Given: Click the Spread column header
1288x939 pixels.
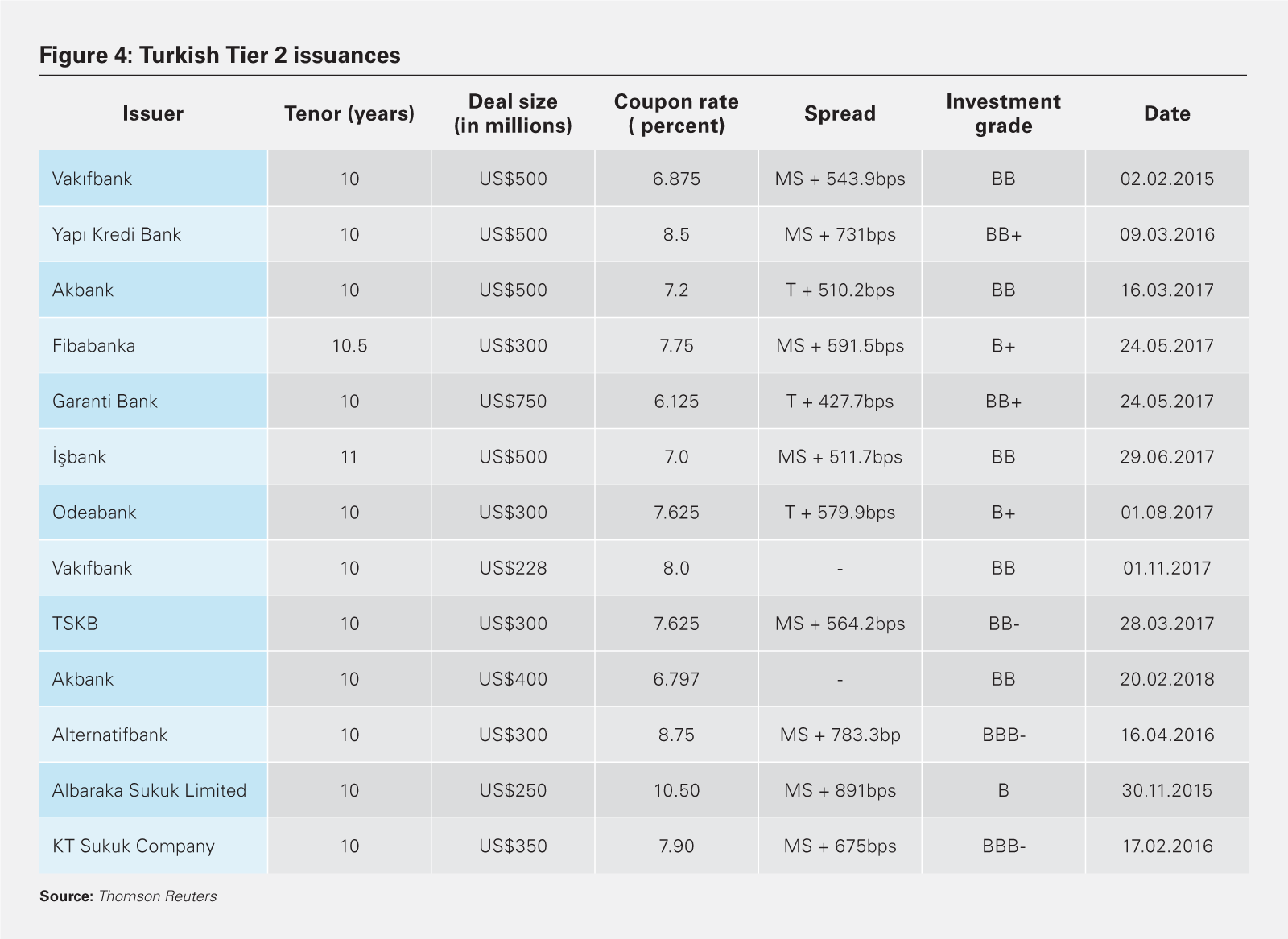Looking at the screenshot, I should tap(840, 113).
